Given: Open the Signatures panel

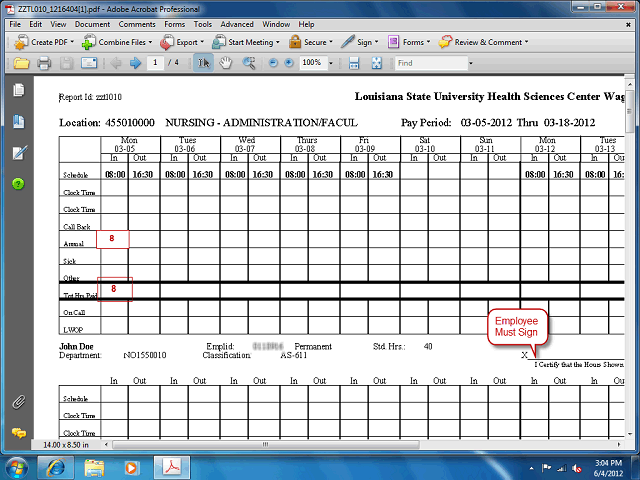Looking at the screenshot, I should [19, 153].
